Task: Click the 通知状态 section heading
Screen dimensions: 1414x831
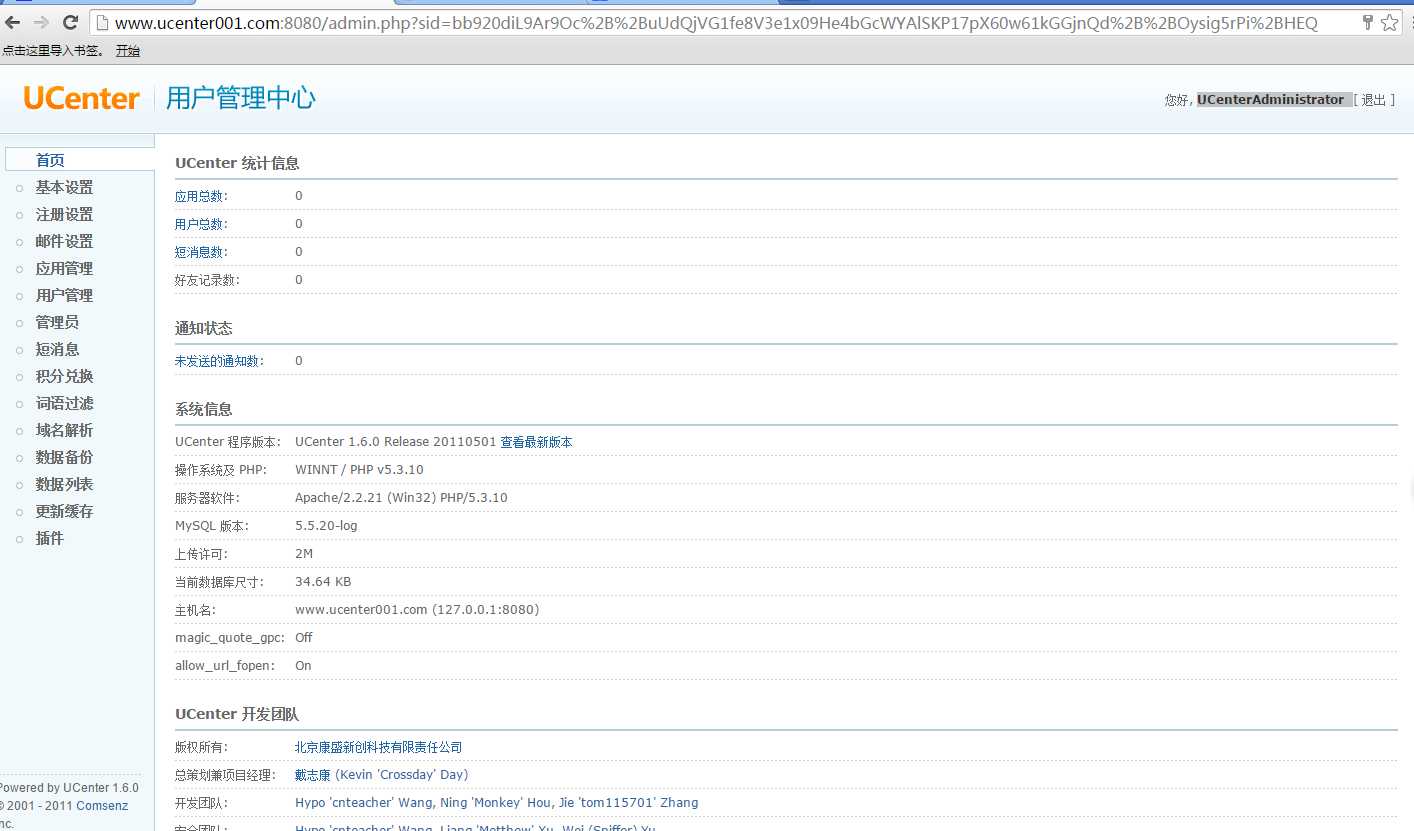Action: click(x=204, y=328)
